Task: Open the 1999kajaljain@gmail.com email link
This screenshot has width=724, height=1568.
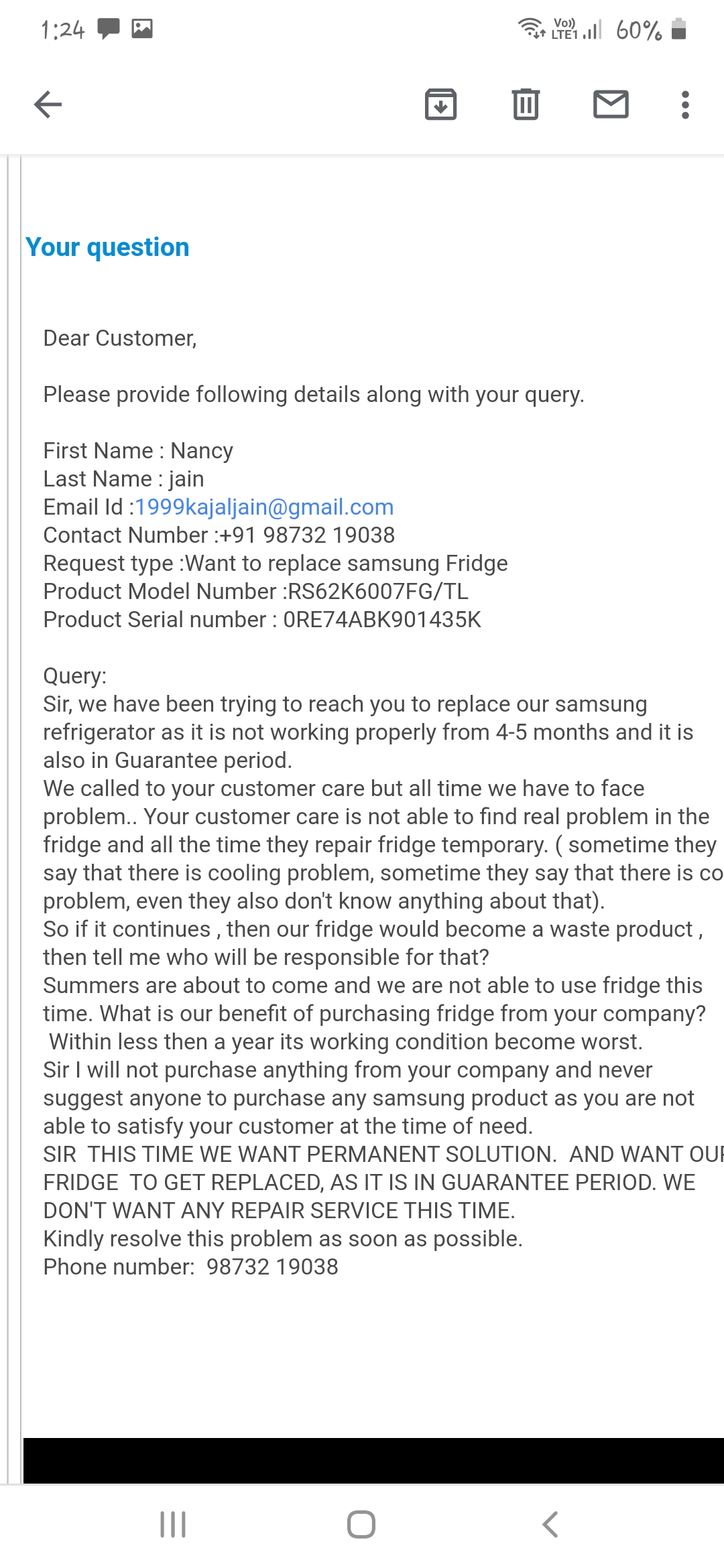Action: tap(264, 507)
